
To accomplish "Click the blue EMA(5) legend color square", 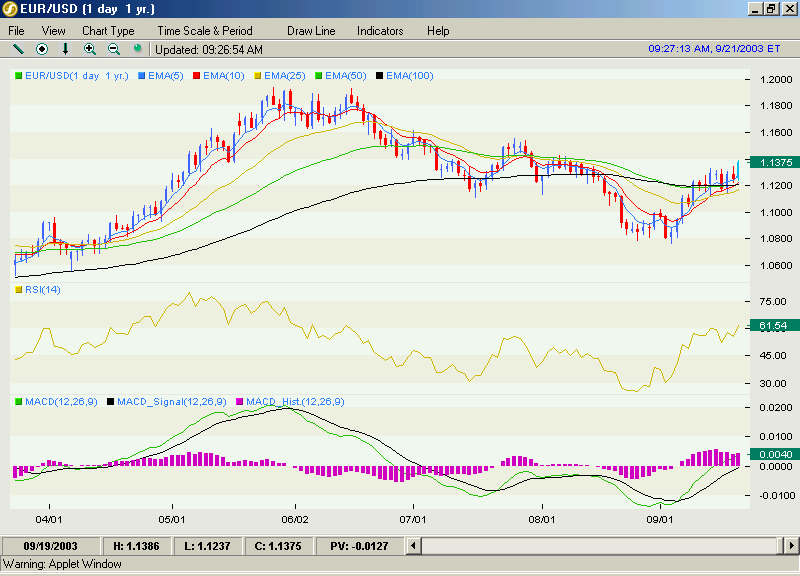I will tap(142, 76).
